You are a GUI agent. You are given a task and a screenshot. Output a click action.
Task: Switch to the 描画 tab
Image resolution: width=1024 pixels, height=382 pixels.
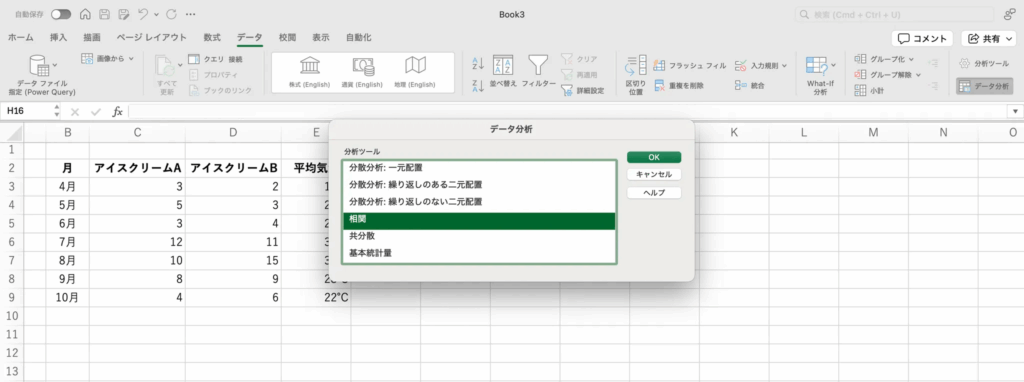(92, 38)
